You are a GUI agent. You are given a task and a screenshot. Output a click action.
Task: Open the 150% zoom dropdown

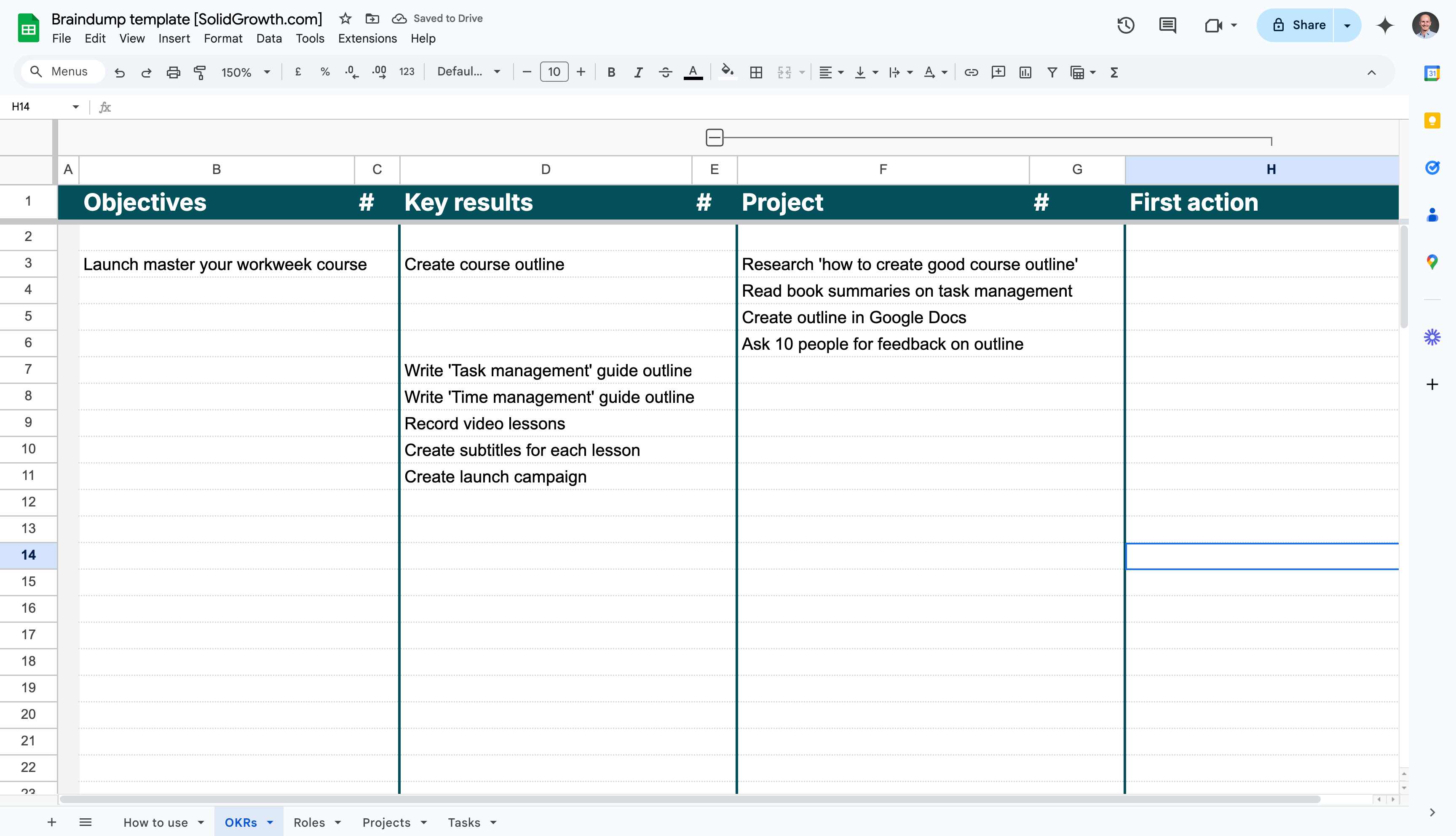point(246,72)
